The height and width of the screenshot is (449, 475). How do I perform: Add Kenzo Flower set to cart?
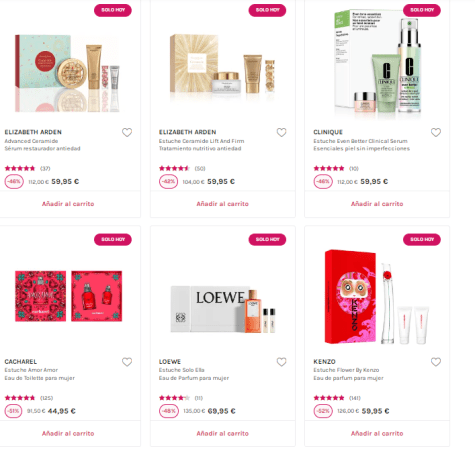tap(377, 433)
